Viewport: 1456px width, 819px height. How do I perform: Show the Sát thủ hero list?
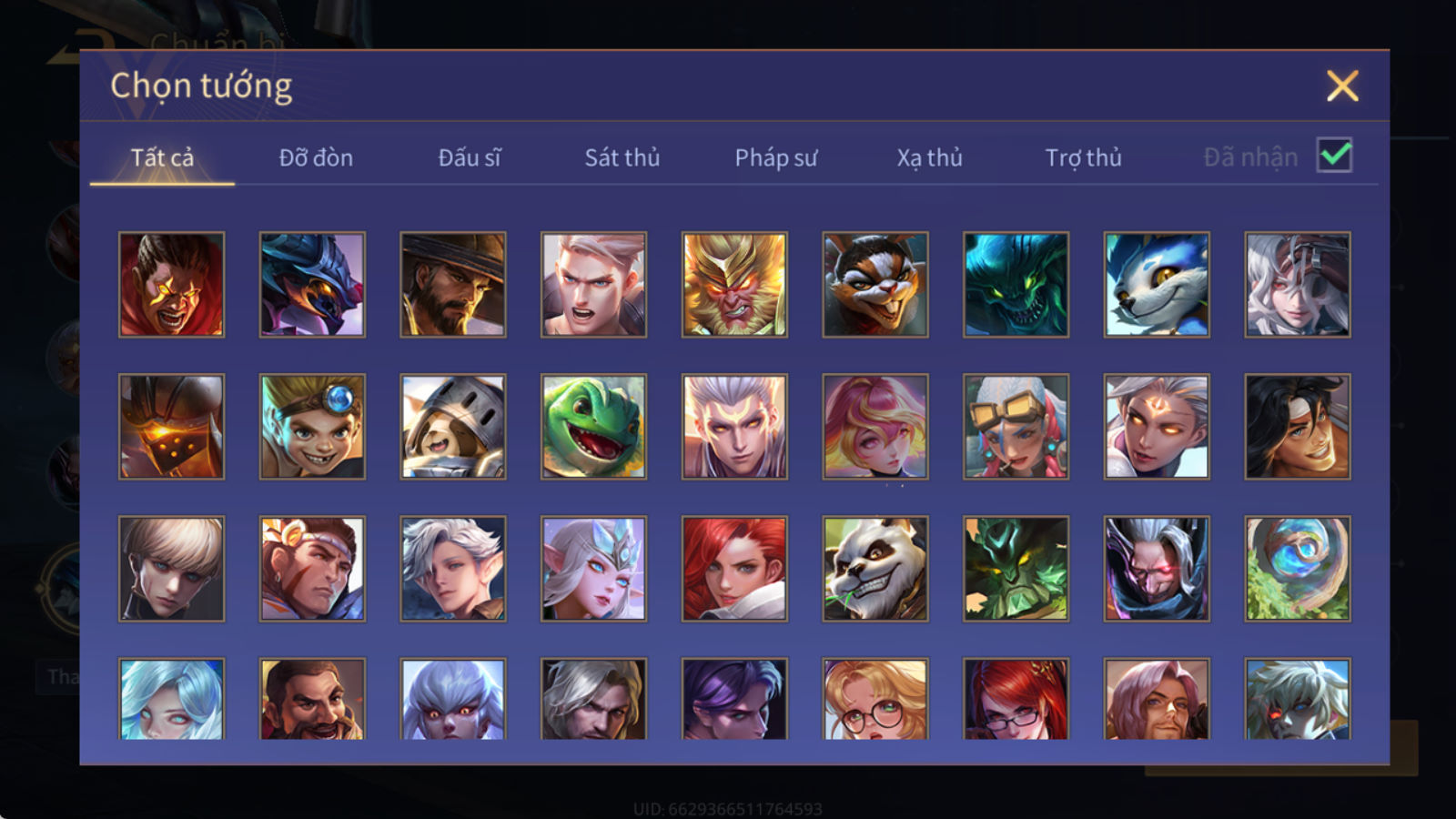[x=622, y=157]
